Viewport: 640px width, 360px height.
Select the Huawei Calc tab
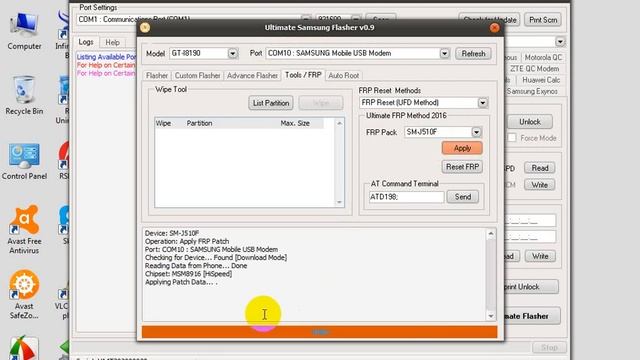coord(541,80)
